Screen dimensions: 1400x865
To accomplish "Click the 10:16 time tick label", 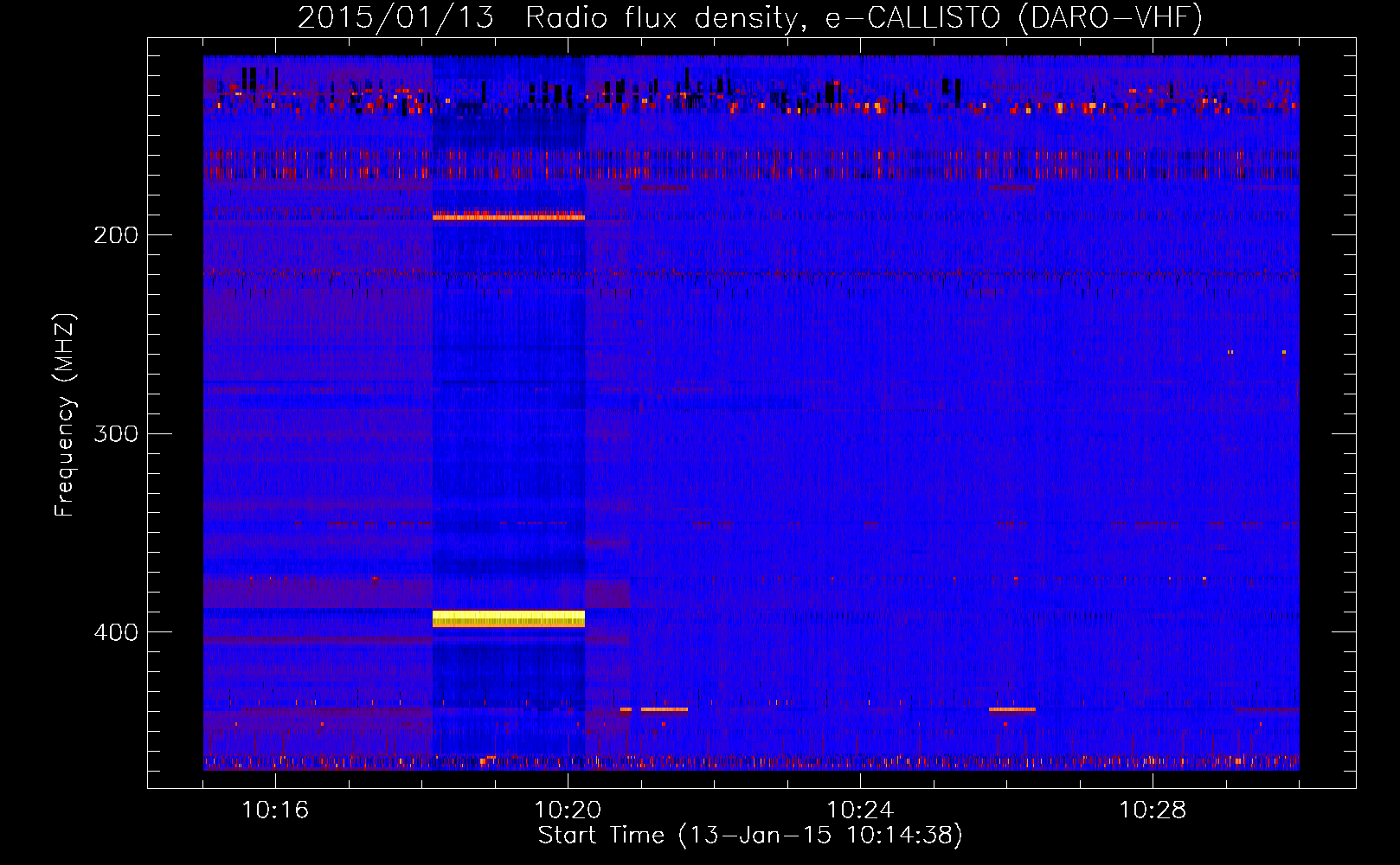I will [275, 811].
